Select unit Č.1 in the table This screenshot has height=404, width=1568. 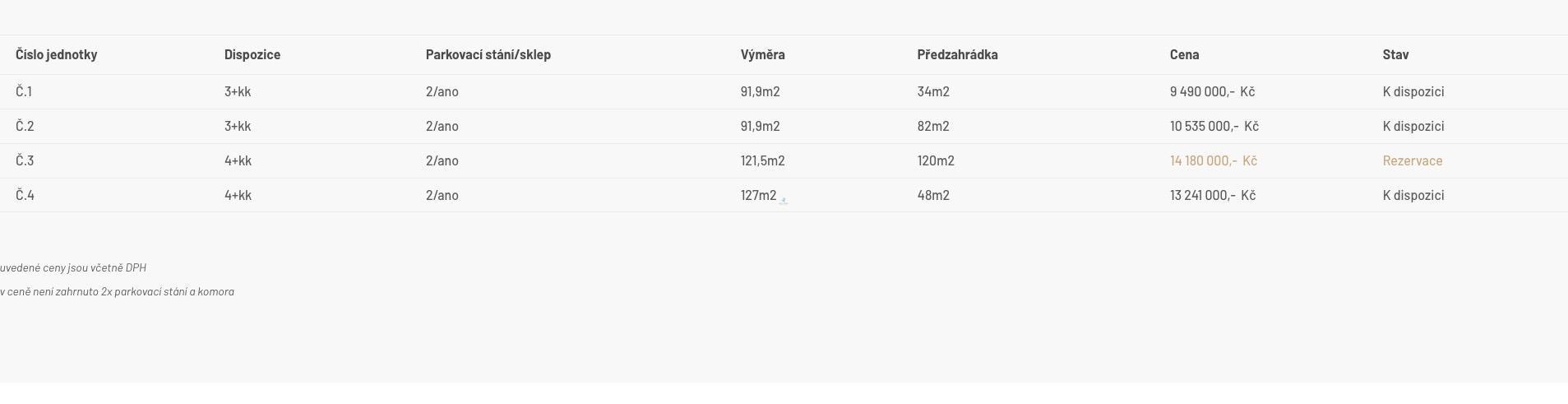[x=24, y=91]
